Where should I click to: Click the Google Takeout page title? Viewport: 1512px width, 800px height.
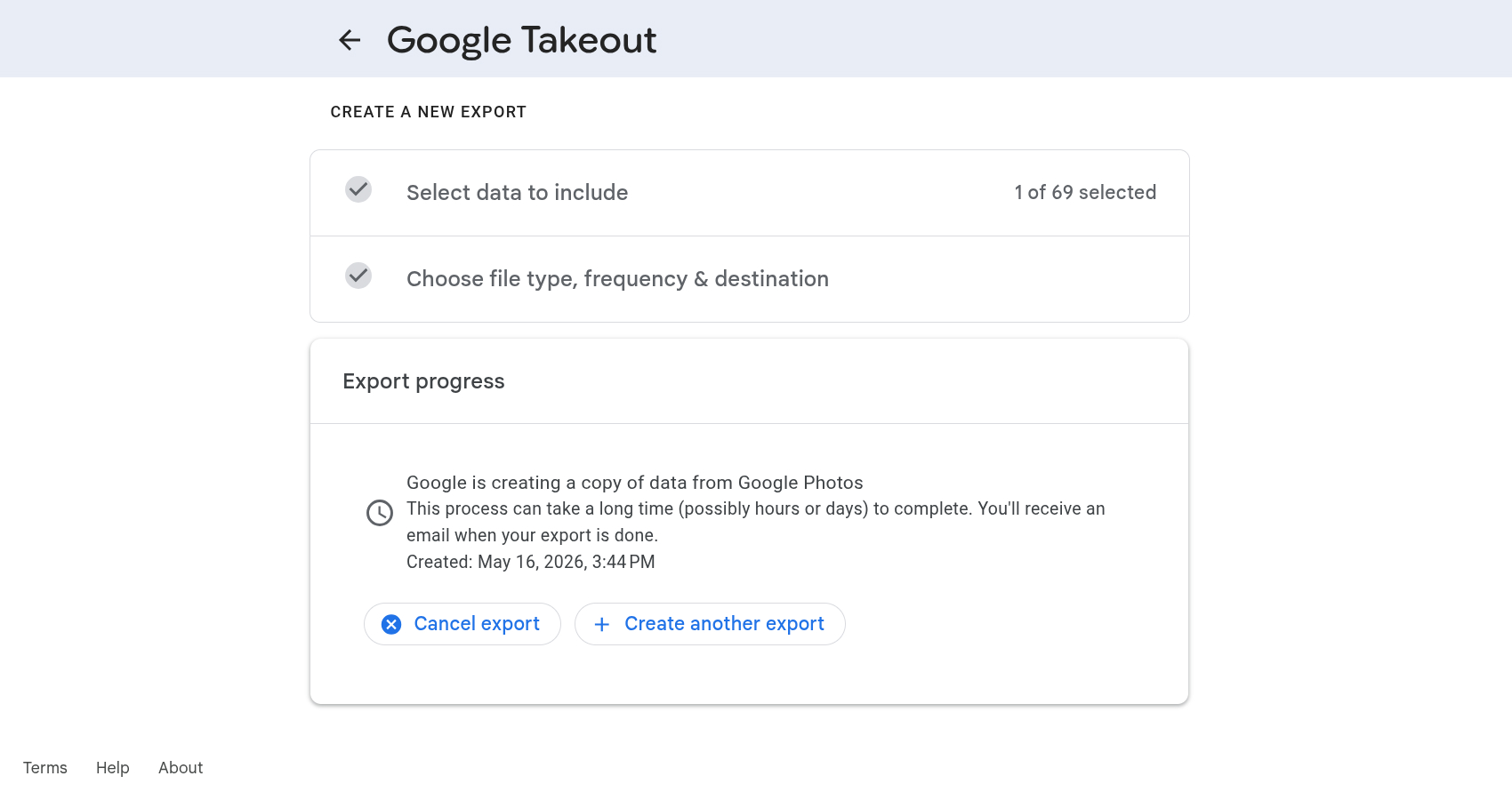pos(521,41)
